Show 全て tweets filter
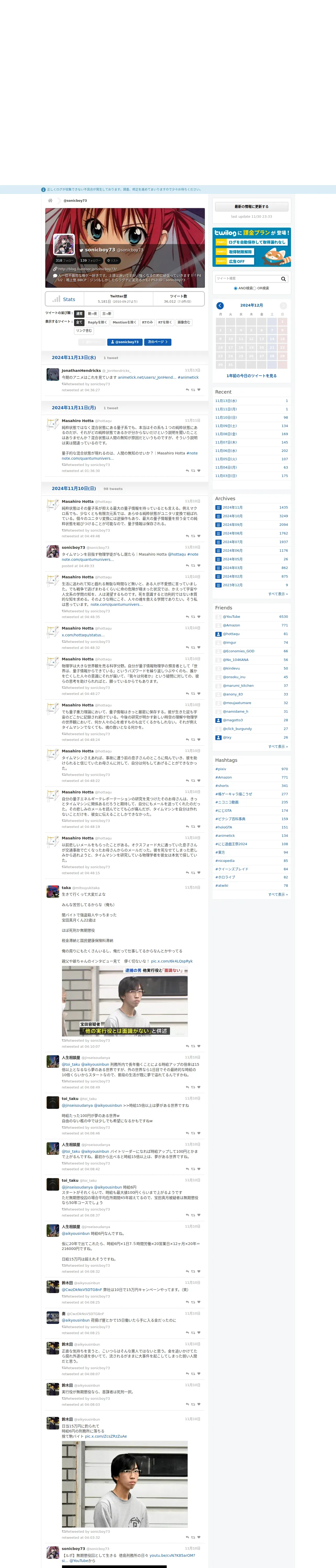Screen dimensions: 336x1568 [79, 322]
